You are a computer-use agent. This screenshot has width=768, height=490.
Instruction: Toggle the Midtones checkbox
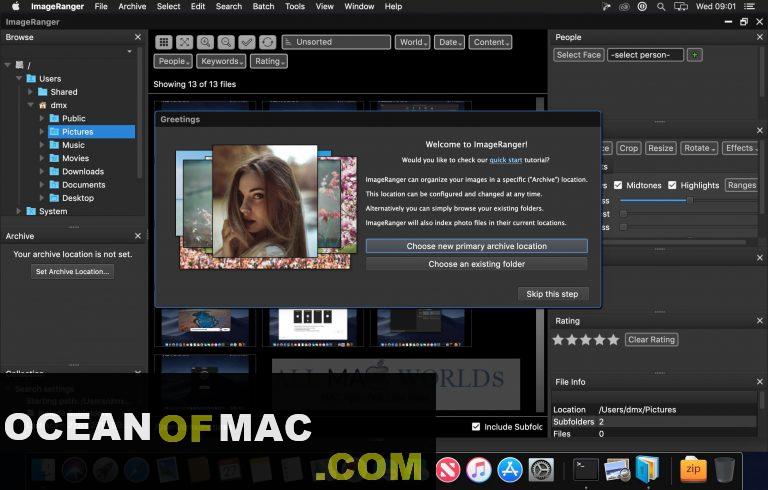pyautogui.click(x=618, y=185)
